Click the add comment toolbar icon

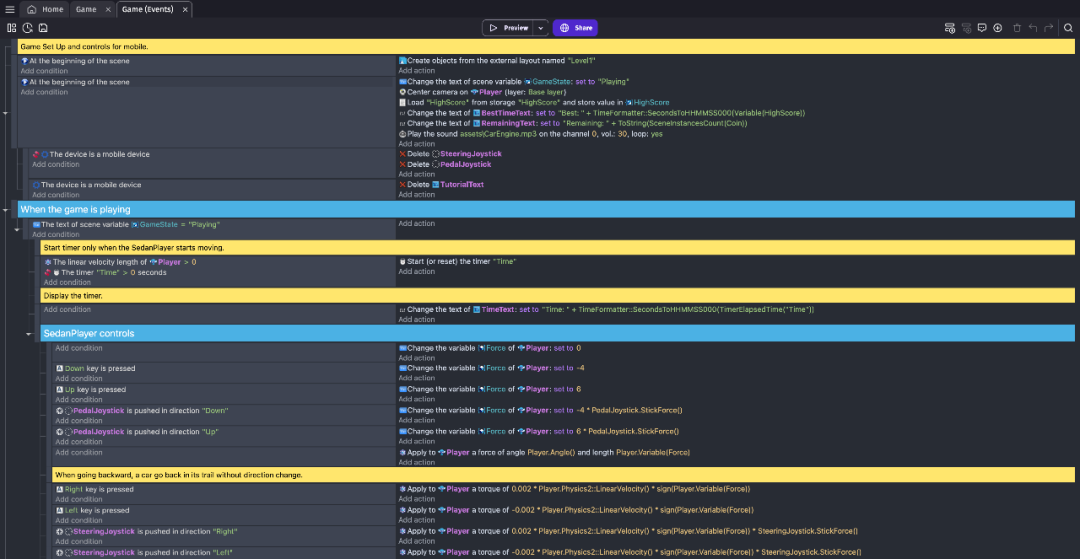click(983, 28)
